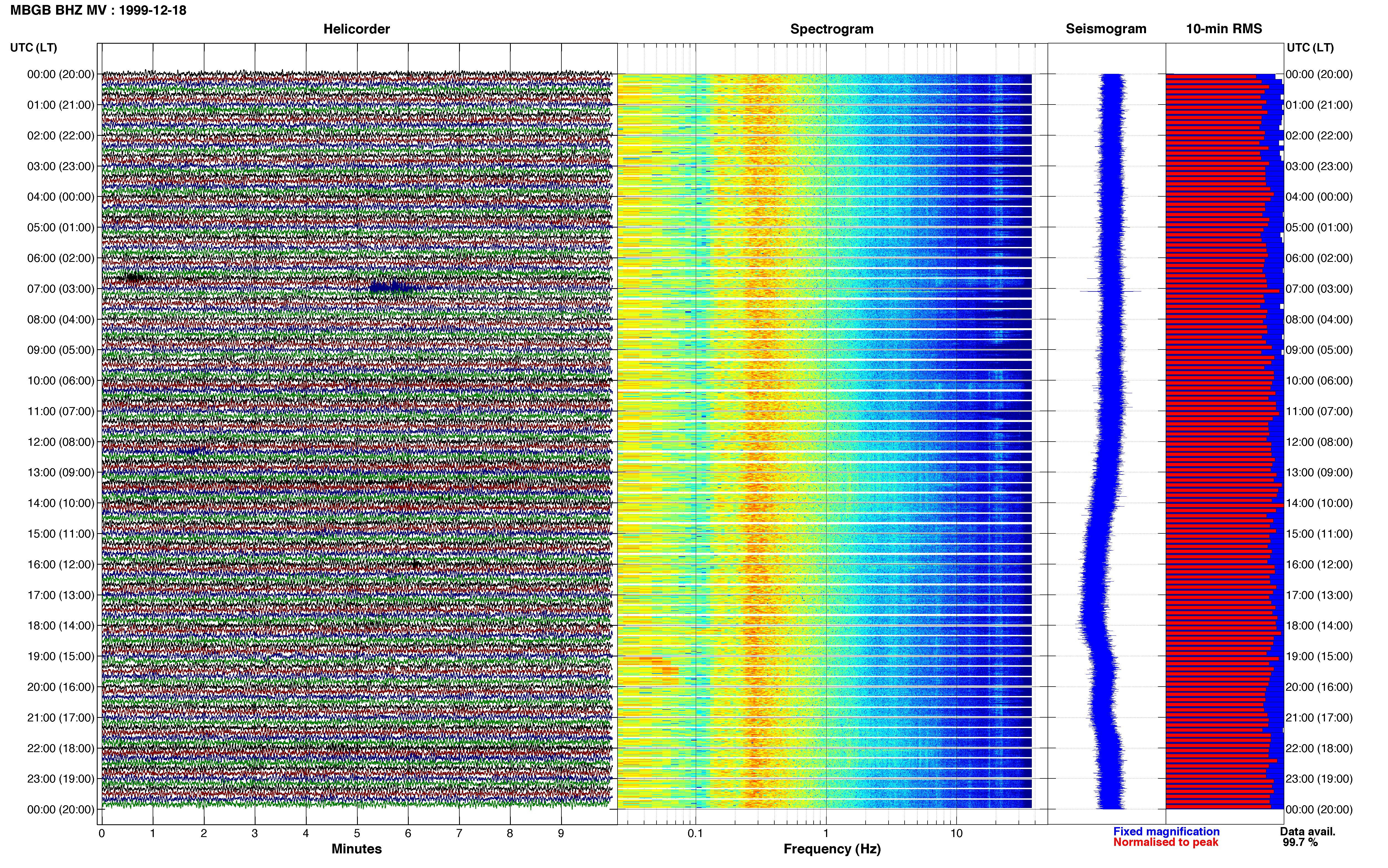Click the 'Data avail.' label

[x=1308, y=831]
